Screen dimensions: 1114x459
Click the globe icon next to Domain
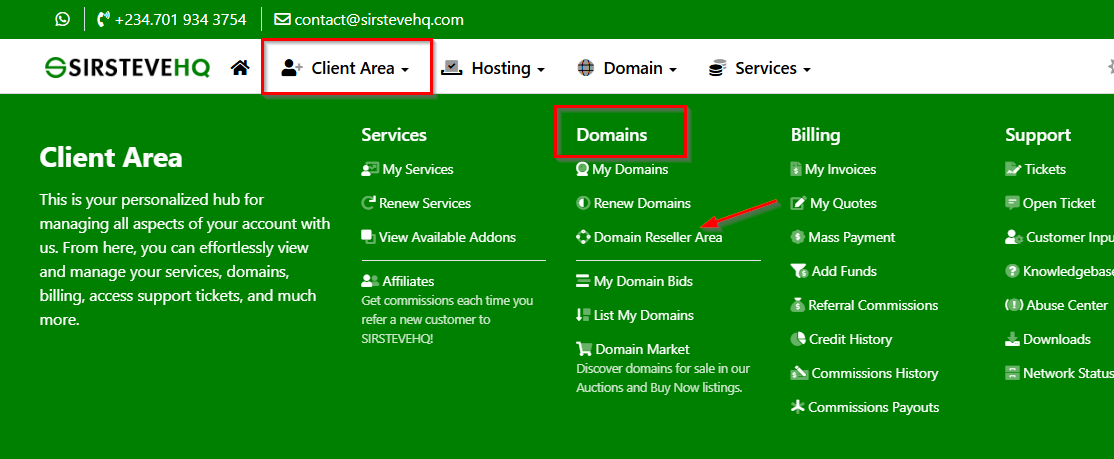click(x=585, y=68)
